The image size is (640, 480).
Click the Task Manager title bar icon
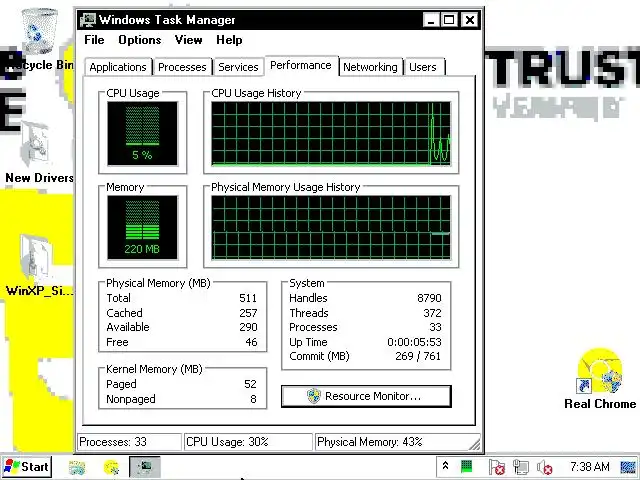coord(88,20)
